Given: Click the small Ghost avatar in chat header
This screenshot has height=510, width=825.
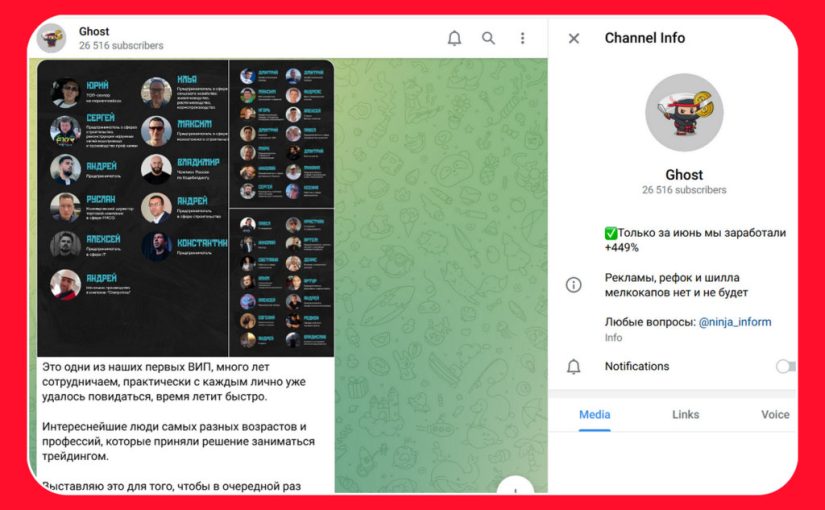Looking at the screenshot, I should coord(52,38).
